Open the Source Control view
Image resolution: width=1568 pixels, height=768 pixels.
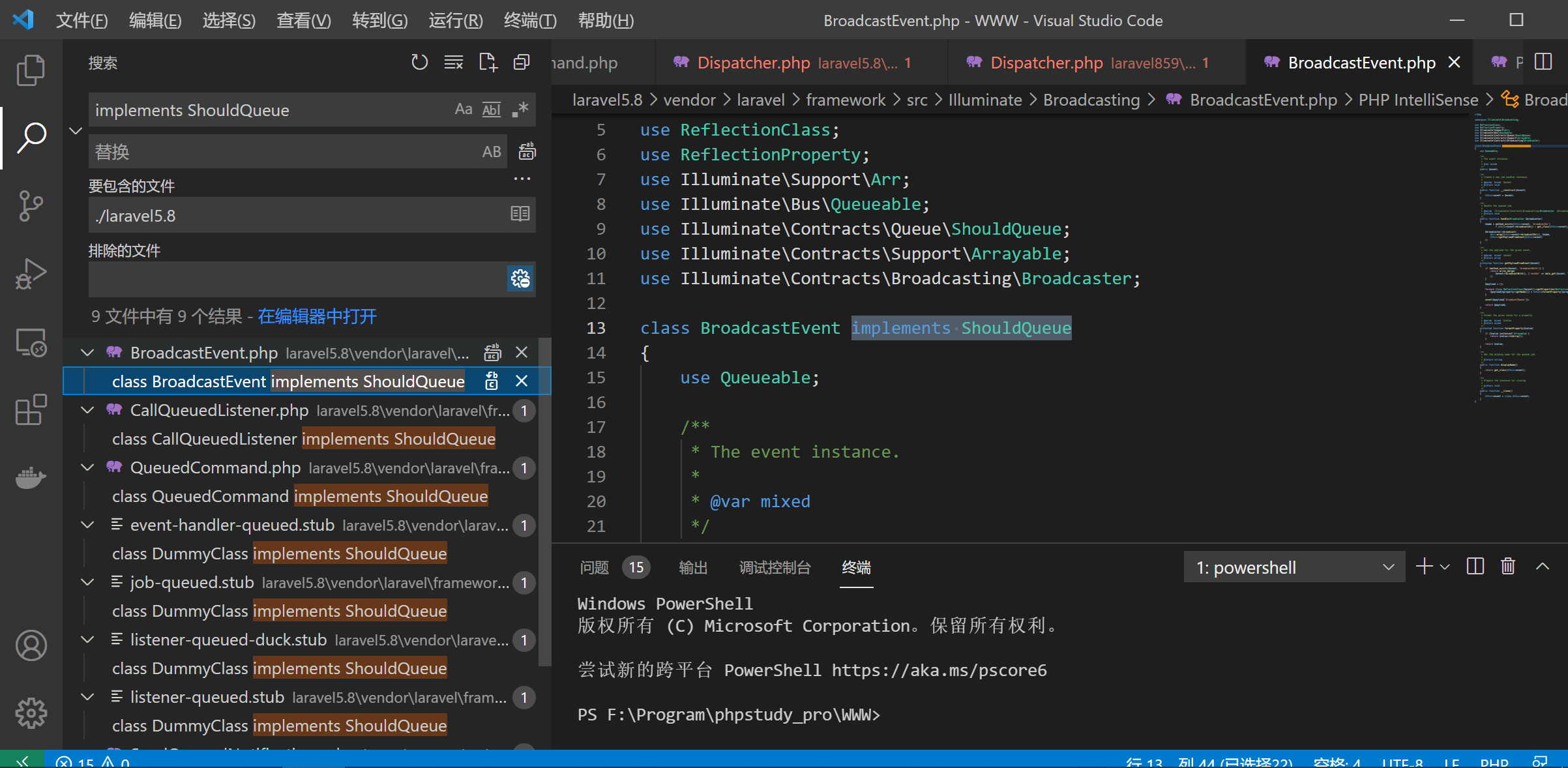[31, 206]
